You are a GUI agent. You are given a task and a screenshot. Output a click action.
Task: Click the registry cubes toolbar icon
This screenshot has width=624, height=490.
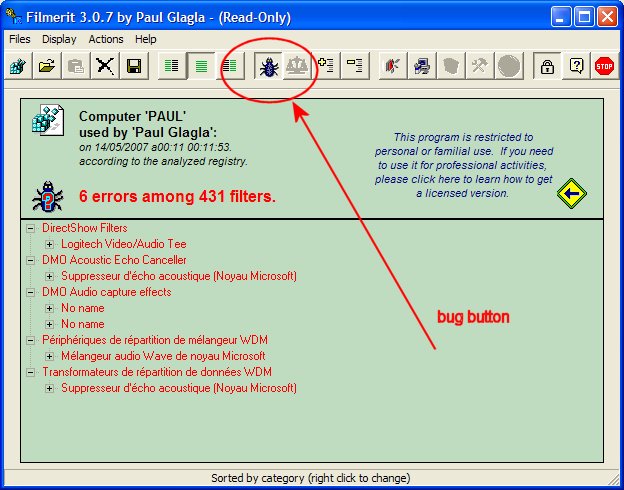point(18,66)
